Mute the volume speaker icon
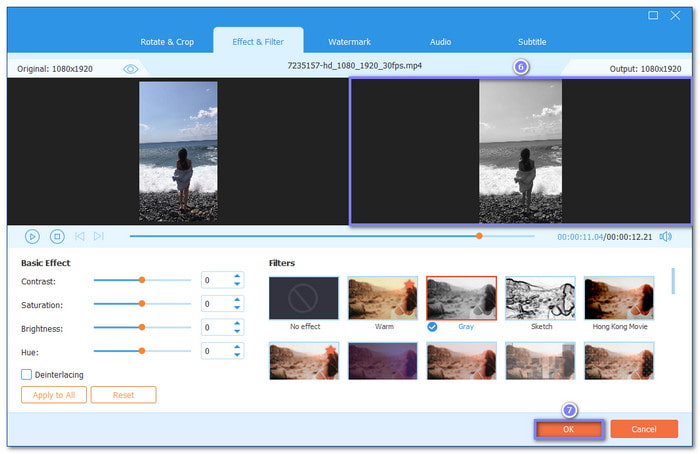The width and height of the screenshot is (700, 454). 666,237
